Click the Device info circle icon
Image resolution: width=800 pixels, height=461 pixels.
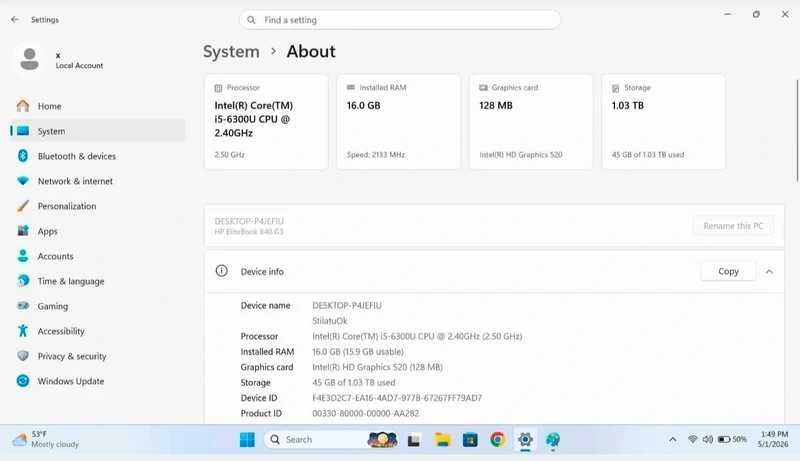coord(221,271)
